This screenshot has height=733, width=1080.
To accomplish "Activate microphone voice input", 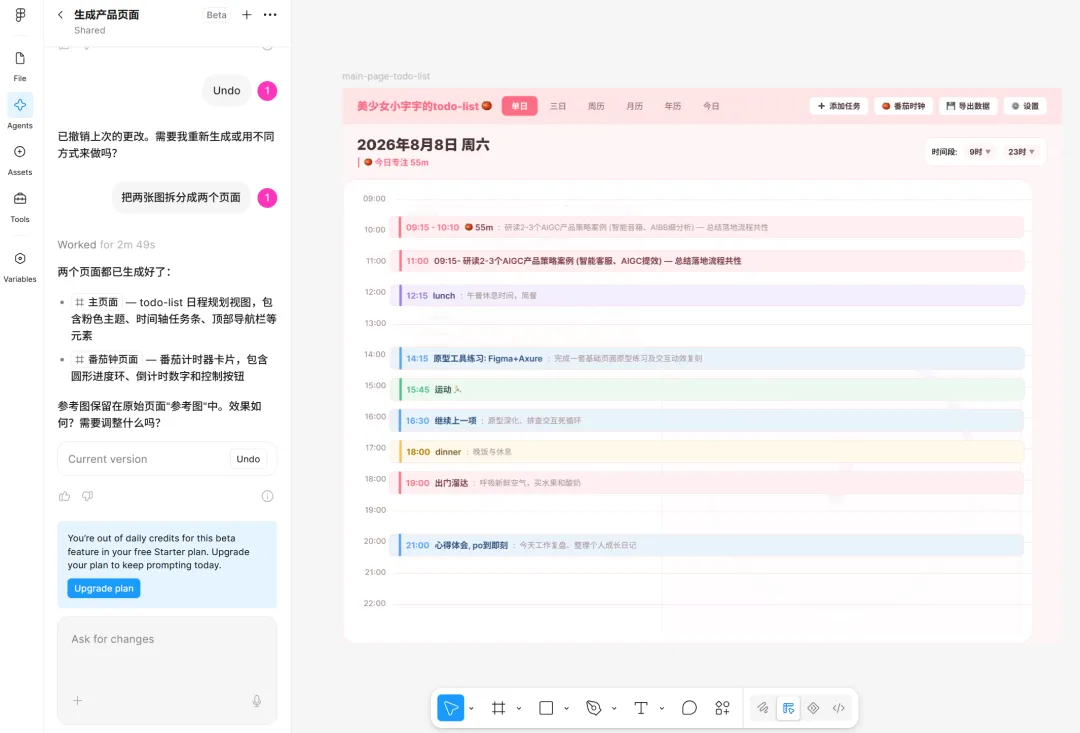I will [x=256, y=701].
